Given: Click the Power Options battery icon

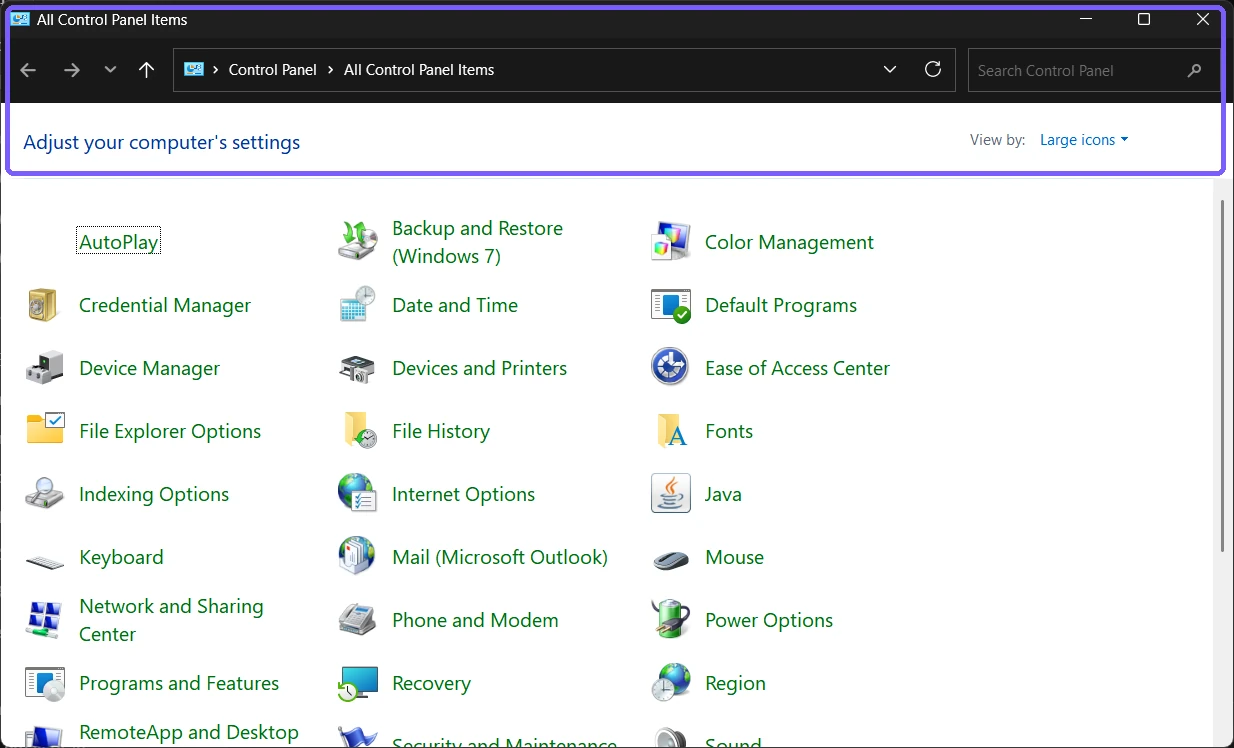Looking at the screenshot, I should (x=670, y=620).
